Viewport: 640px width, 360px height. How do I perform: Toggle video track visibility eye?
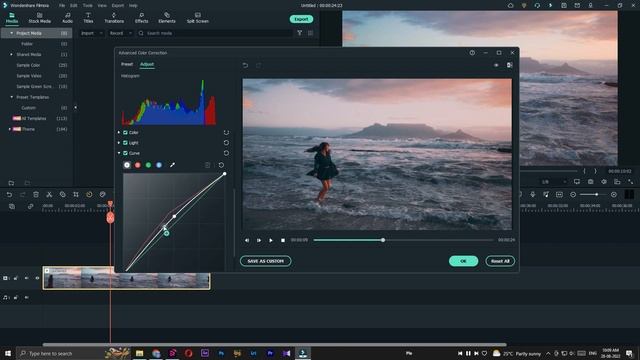click(37, 278)
